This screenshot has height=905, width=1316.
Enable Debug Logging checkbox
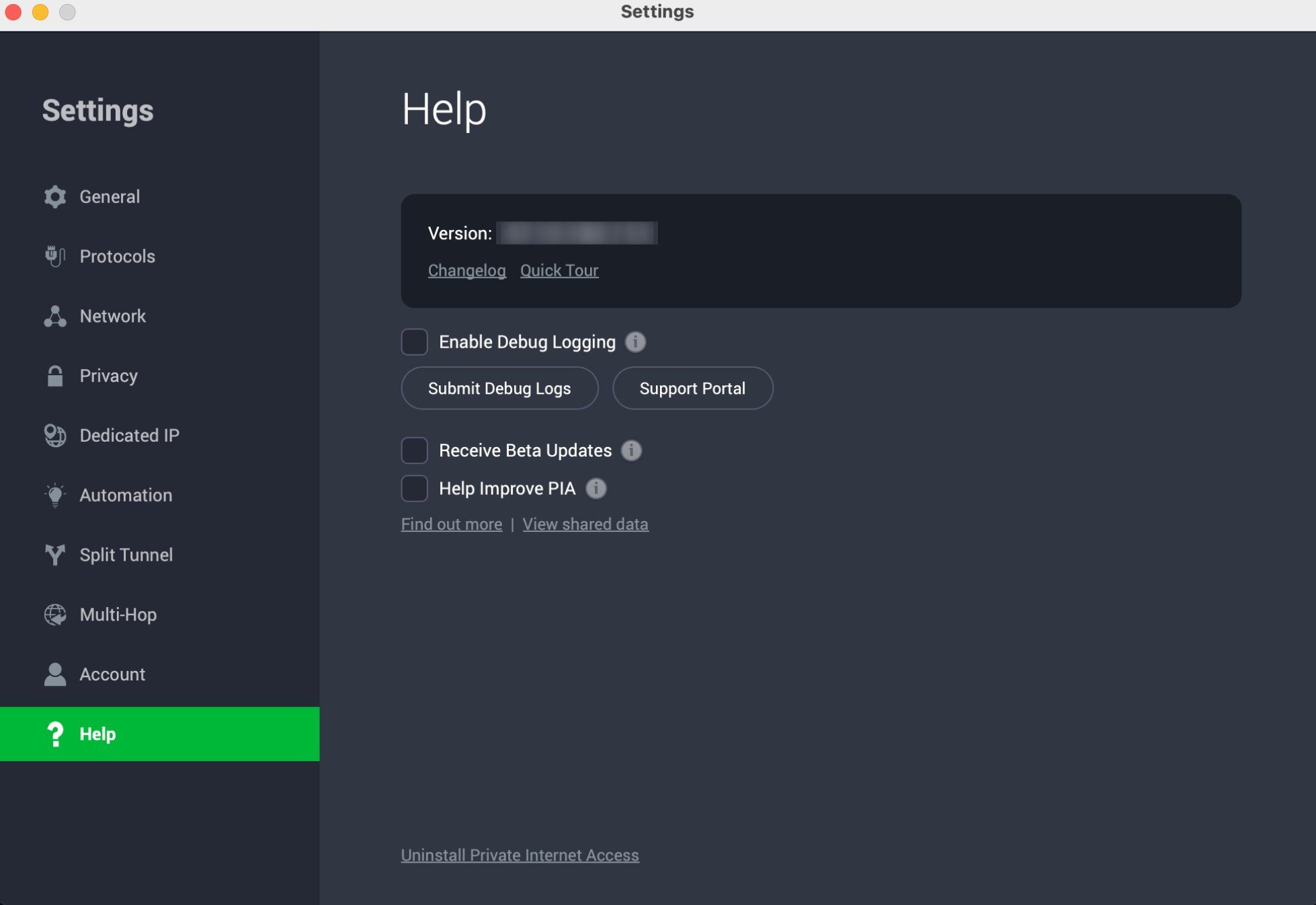pos(415,342)
